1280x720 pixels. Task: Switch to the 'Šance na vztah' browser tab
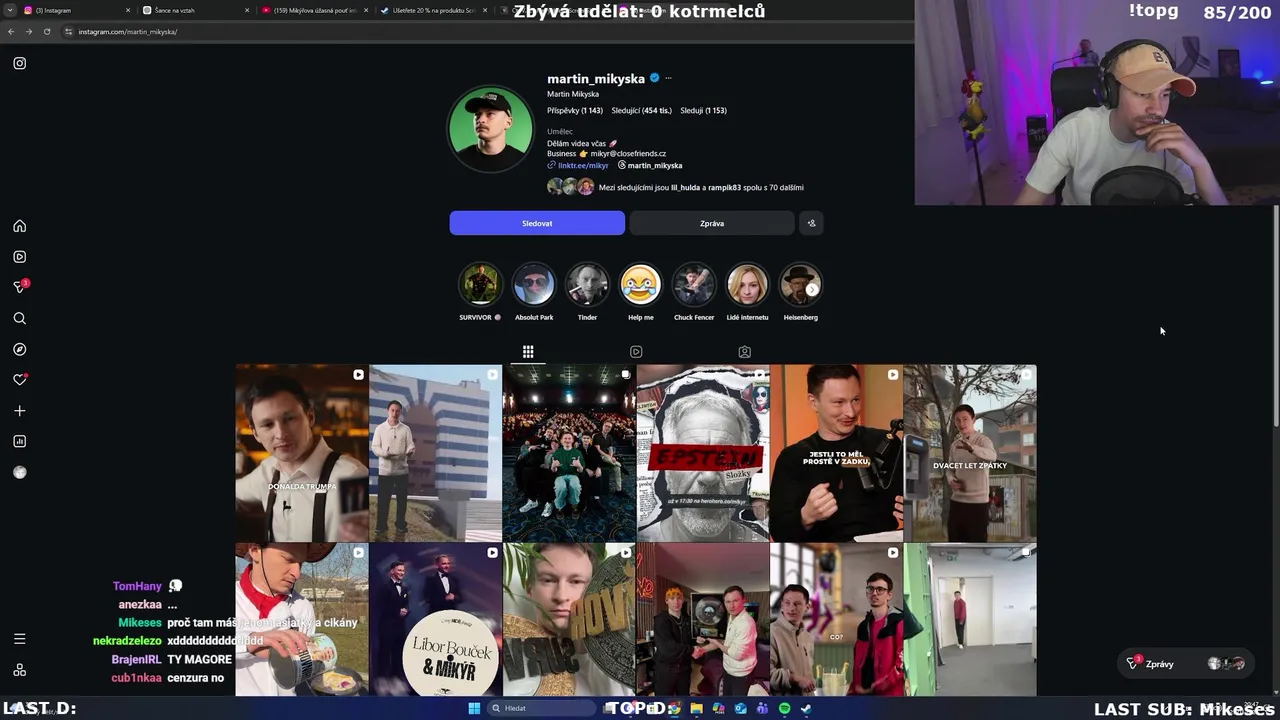(x=195, y=10)
